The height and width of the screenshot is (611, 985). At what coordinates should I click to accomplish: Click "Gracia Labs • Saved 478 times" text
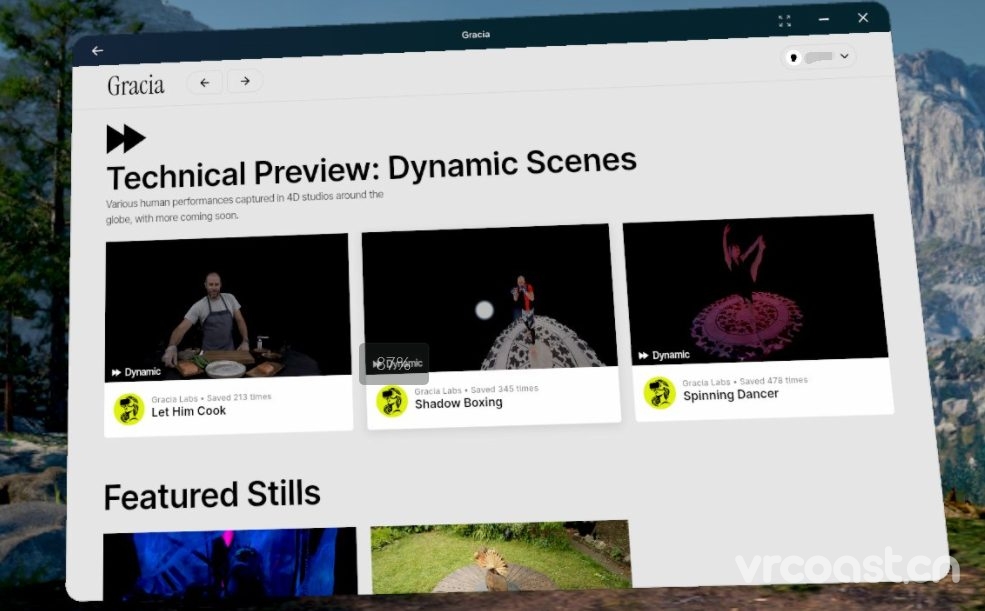coord(745,381)
